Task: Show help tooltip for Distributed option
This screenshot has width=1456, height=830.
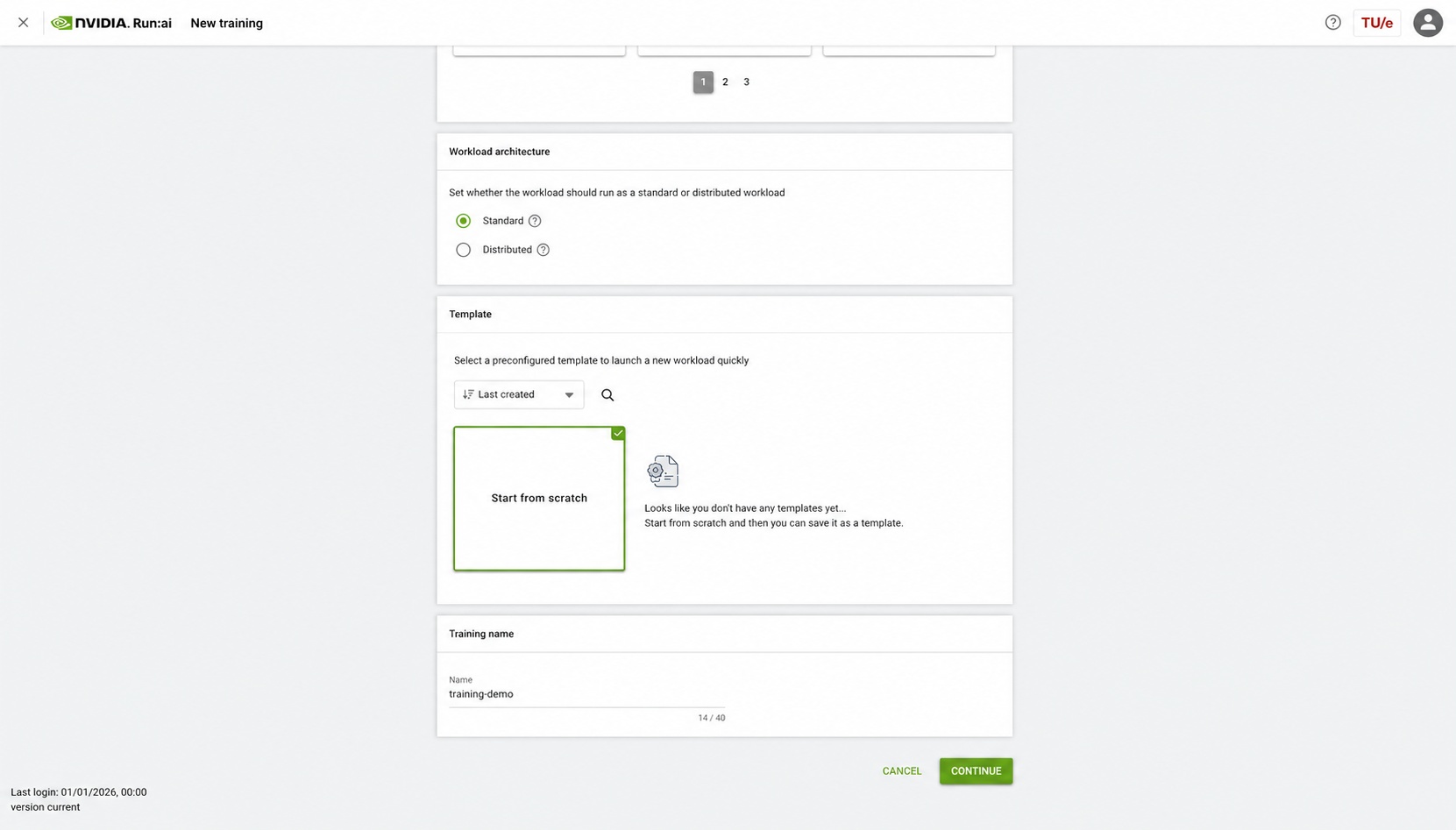Action: pyautogui.click(x=543, y=250)
